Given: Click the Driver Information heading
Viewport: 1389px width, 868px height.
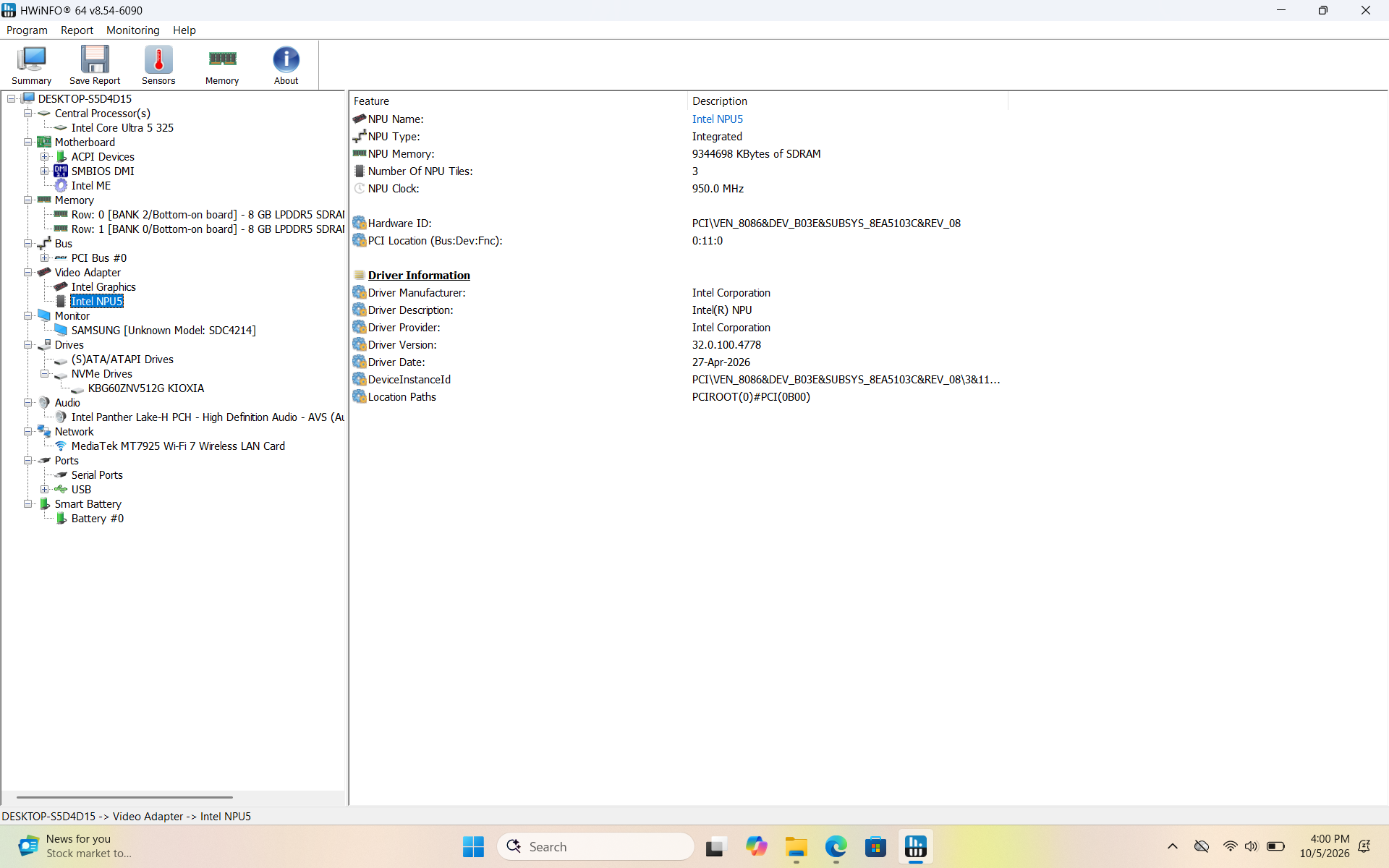Looking at the screenshot, I should [x=419, y=276].
